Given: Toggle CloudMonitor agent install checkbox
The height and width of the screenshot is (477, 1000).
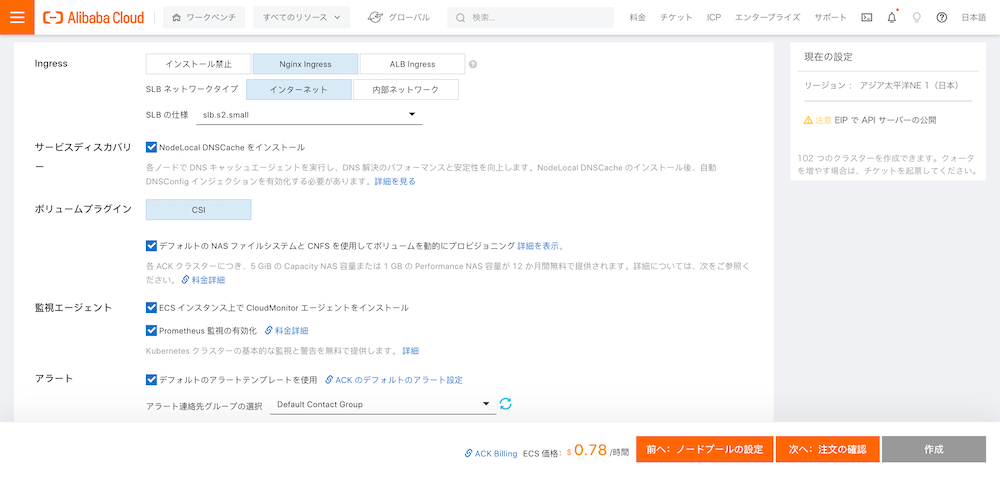Looking at the screenshot, I should [x=151, y=308].
